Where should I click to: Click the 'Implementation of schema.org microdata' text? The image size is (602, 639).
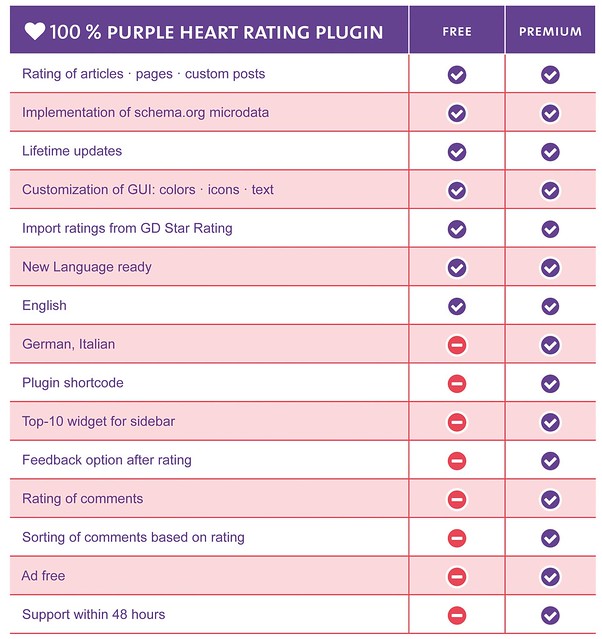[x=145, y=112]
